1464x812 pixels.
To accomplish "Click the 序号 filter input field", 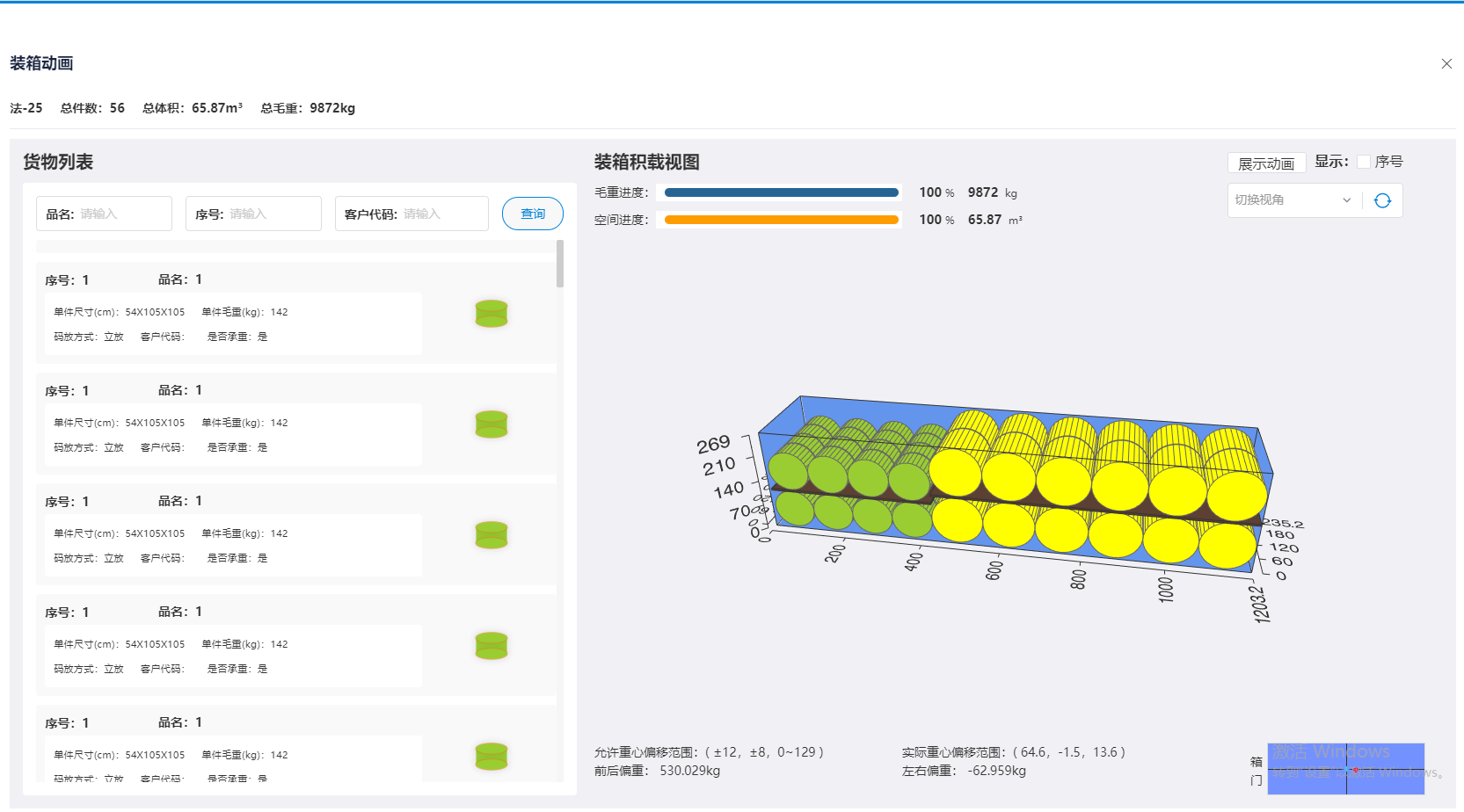I will pyautogui.click(x=271, y=214).
